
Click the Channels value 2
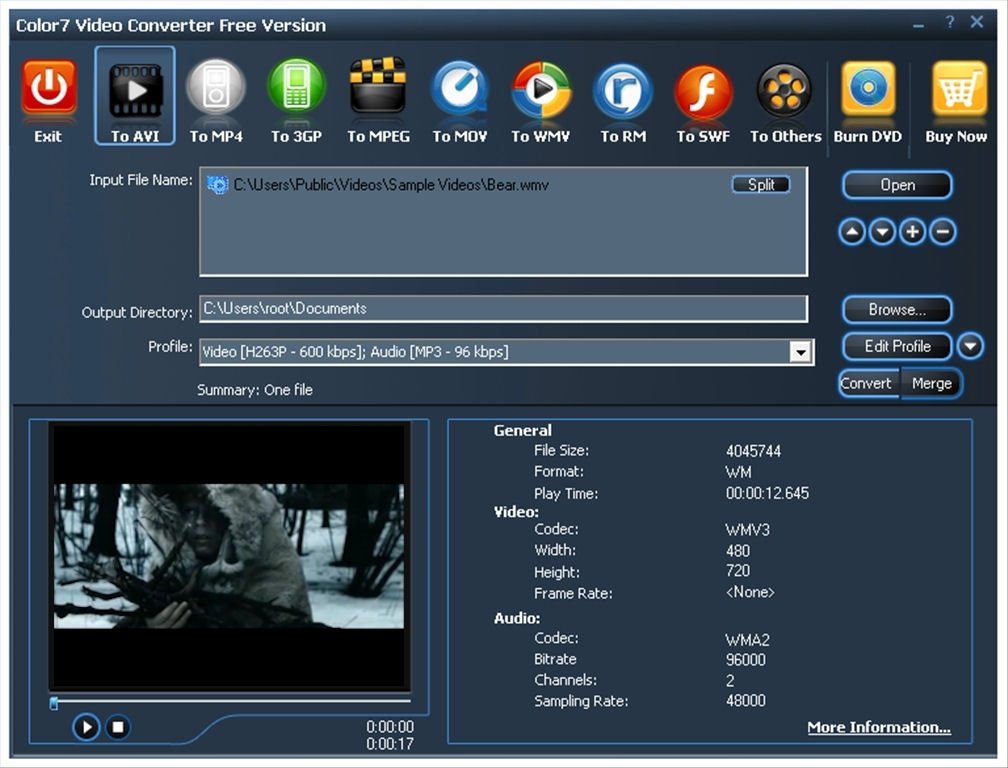pos(730,681)
